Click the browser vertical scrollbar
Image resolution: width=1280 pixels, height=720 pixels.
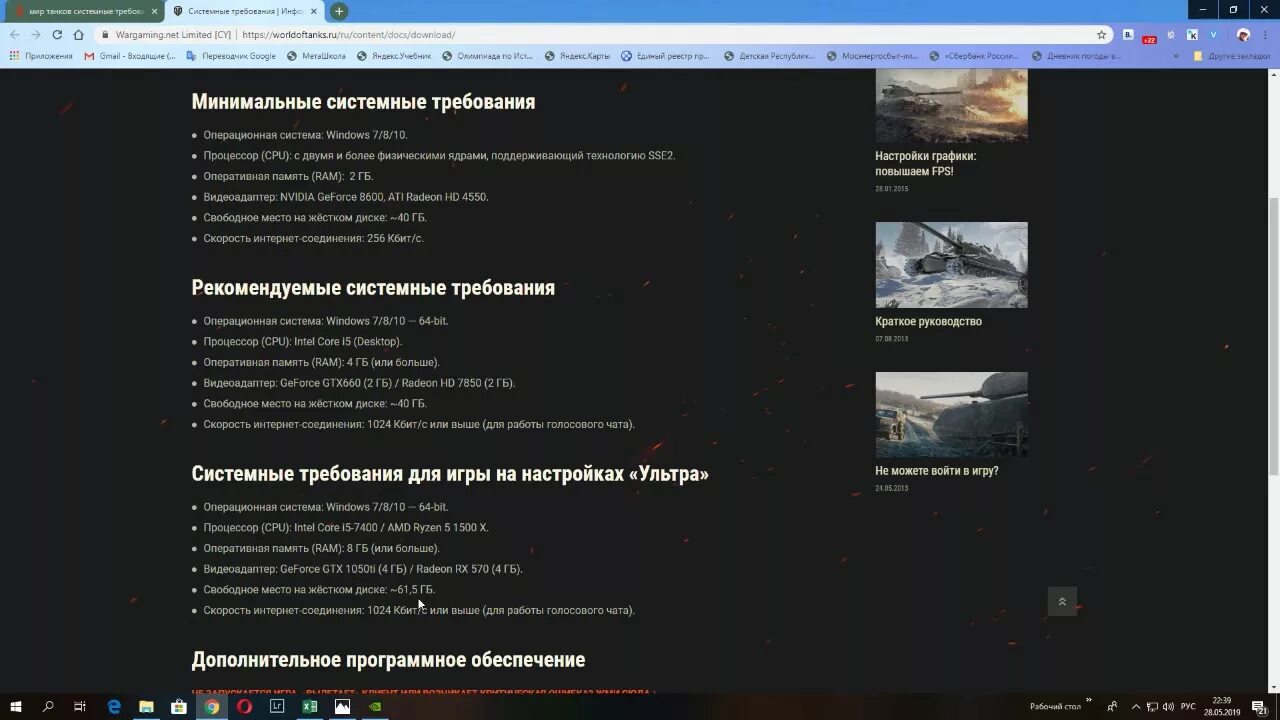[1273, 337]
